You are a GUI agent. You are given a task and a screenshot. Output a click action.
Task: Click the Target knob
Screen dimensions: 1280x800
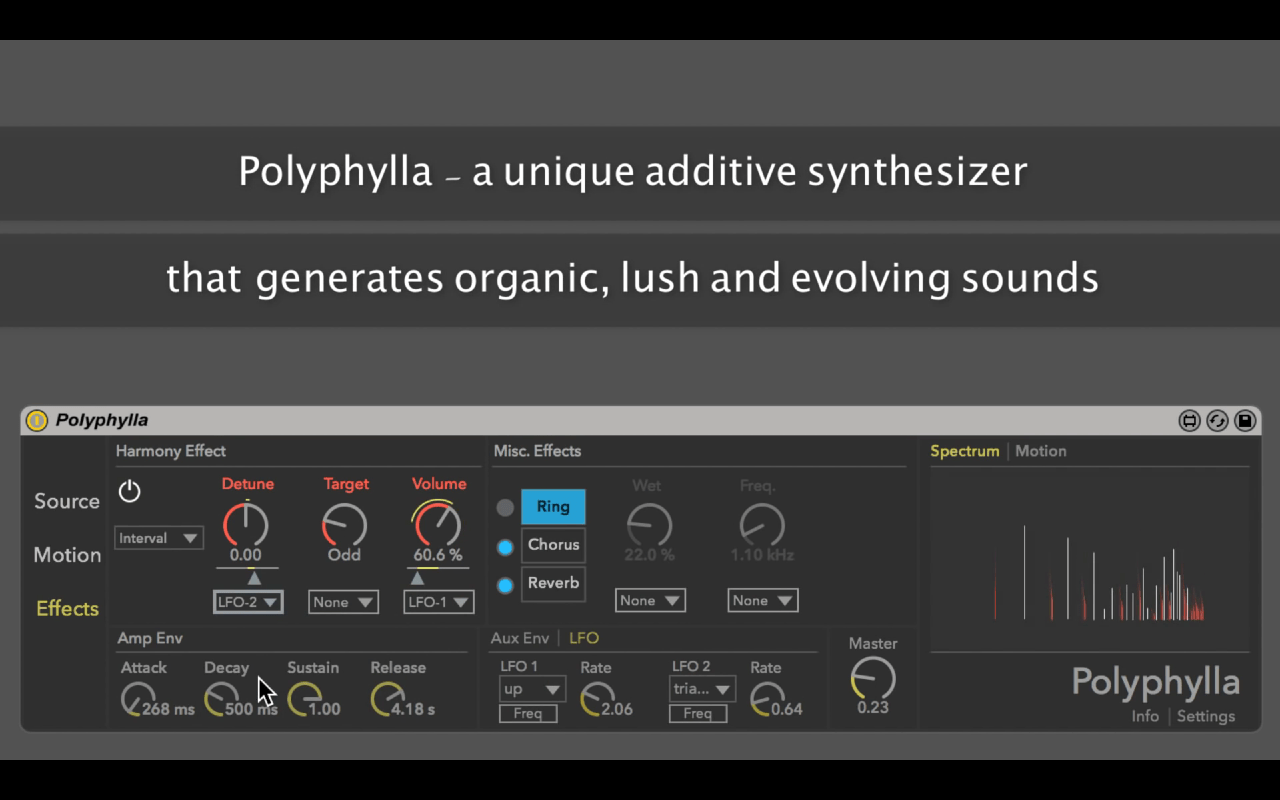(x=344, y=524)
